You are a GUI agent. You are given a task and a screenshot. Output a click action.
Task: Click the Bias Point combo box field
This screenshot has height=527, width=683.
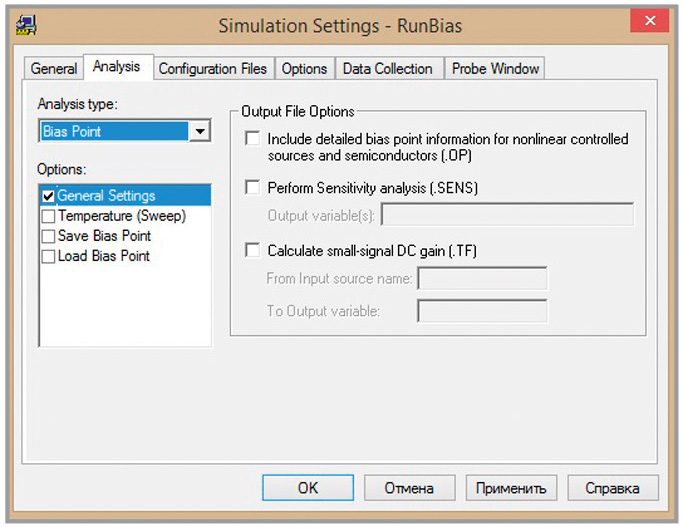tap(113, 131)
